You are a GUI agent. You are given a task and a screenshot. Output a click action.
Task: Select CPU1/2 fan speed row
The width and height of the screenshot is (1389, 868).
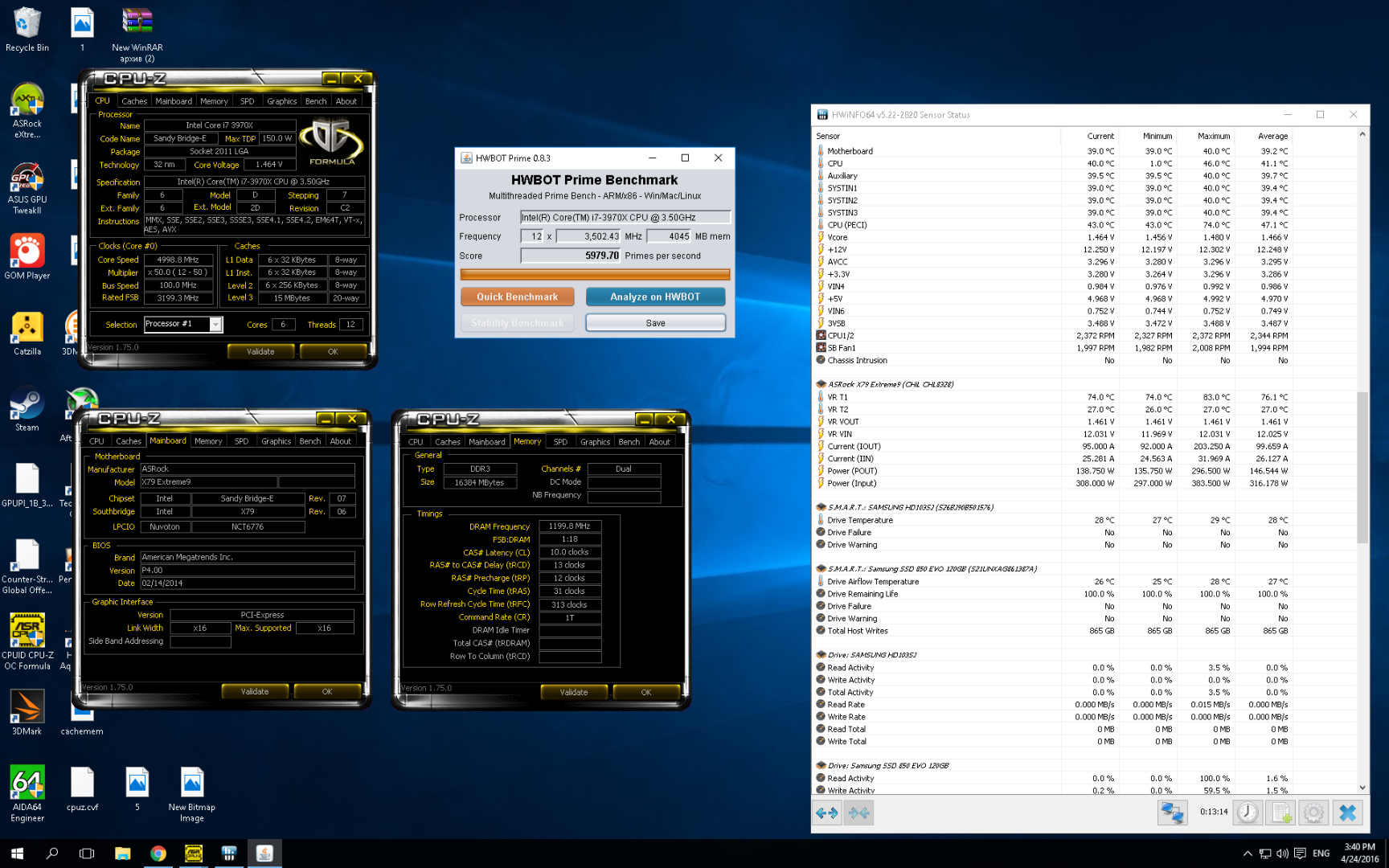(1053, 336)
